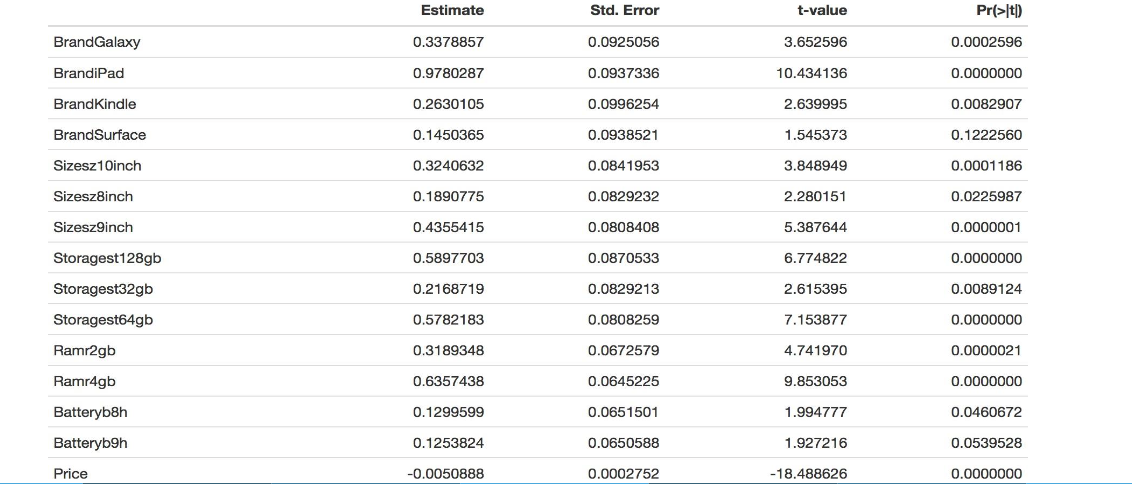1132x484 pixels.
Task: Click the BrandSurface p-value 0.1222560
Action: point(987,135)
